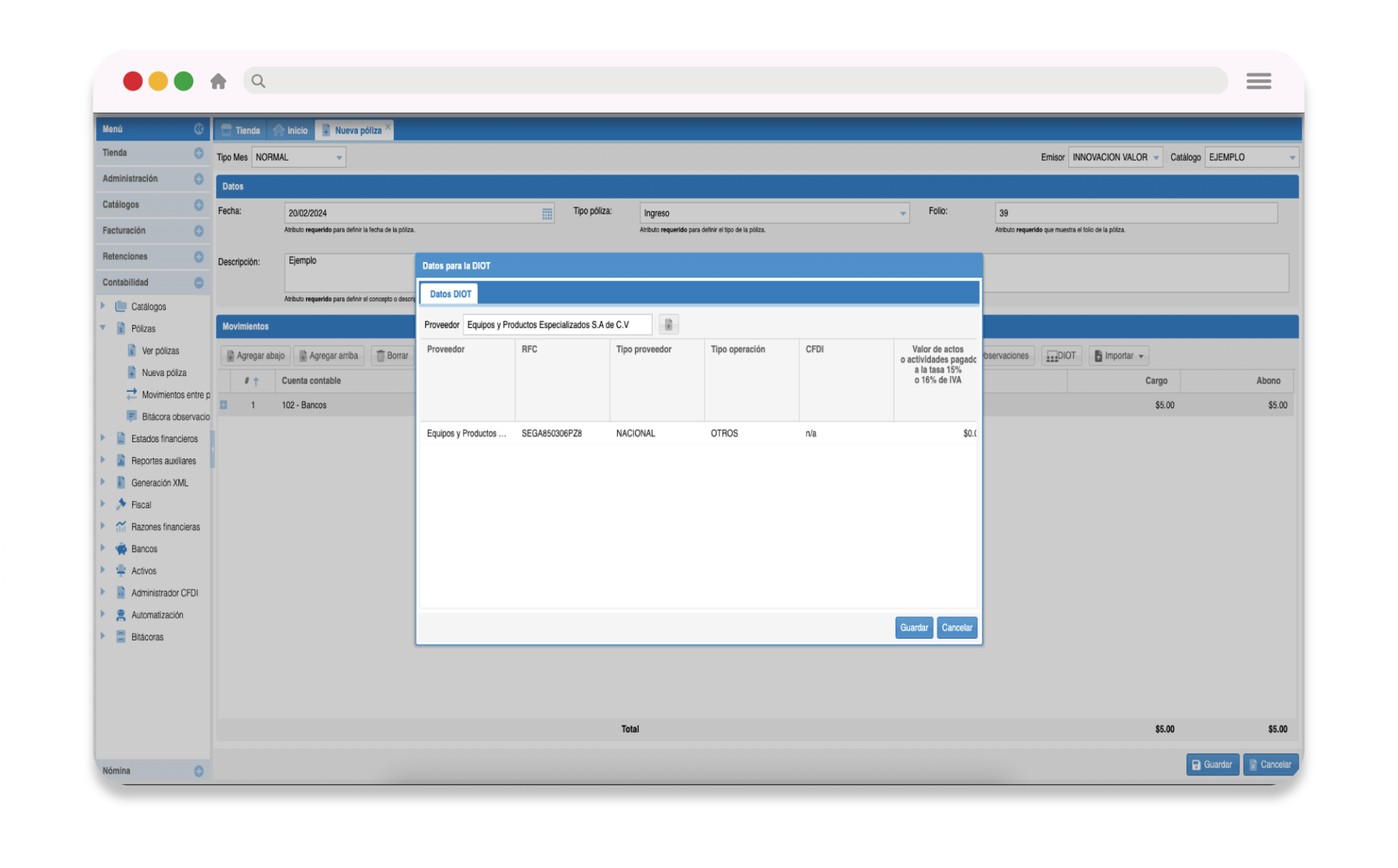This screenshot has width=1398, height=868.
Task: Open the Fecha calendar picker icon
Action: [x=547, y=214]
